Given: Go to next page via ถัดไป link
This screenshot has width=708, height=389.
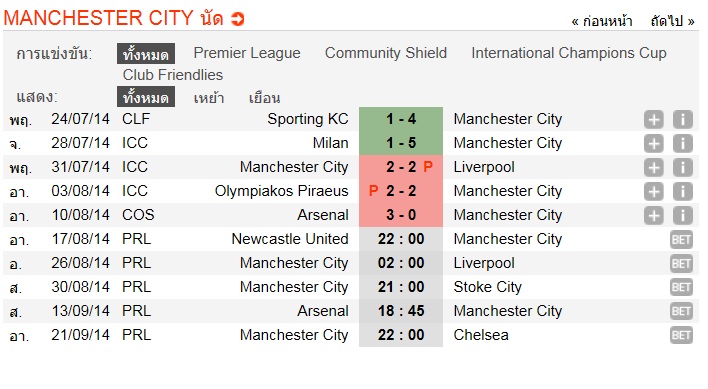Looking at the screenshot, I should pos(672,21).
